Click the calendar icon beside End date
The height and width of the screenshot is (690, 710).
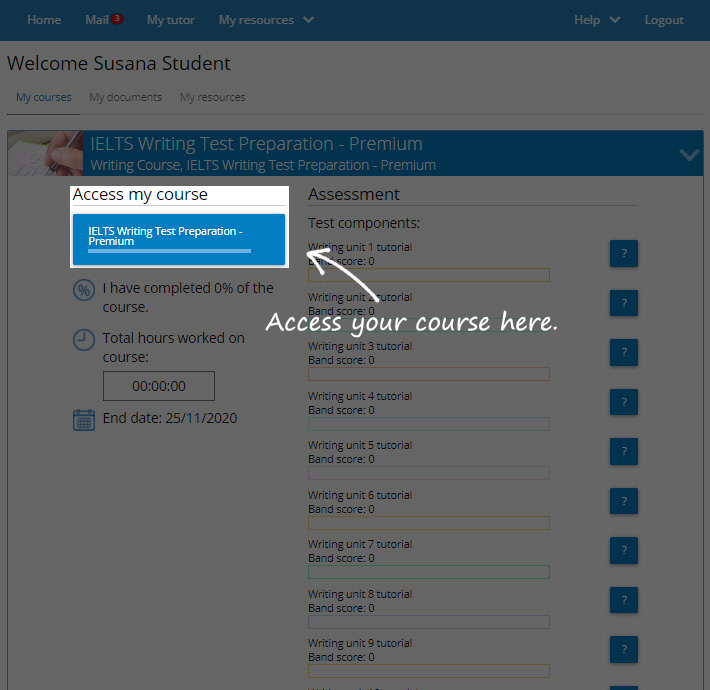(x=84, y=419)
